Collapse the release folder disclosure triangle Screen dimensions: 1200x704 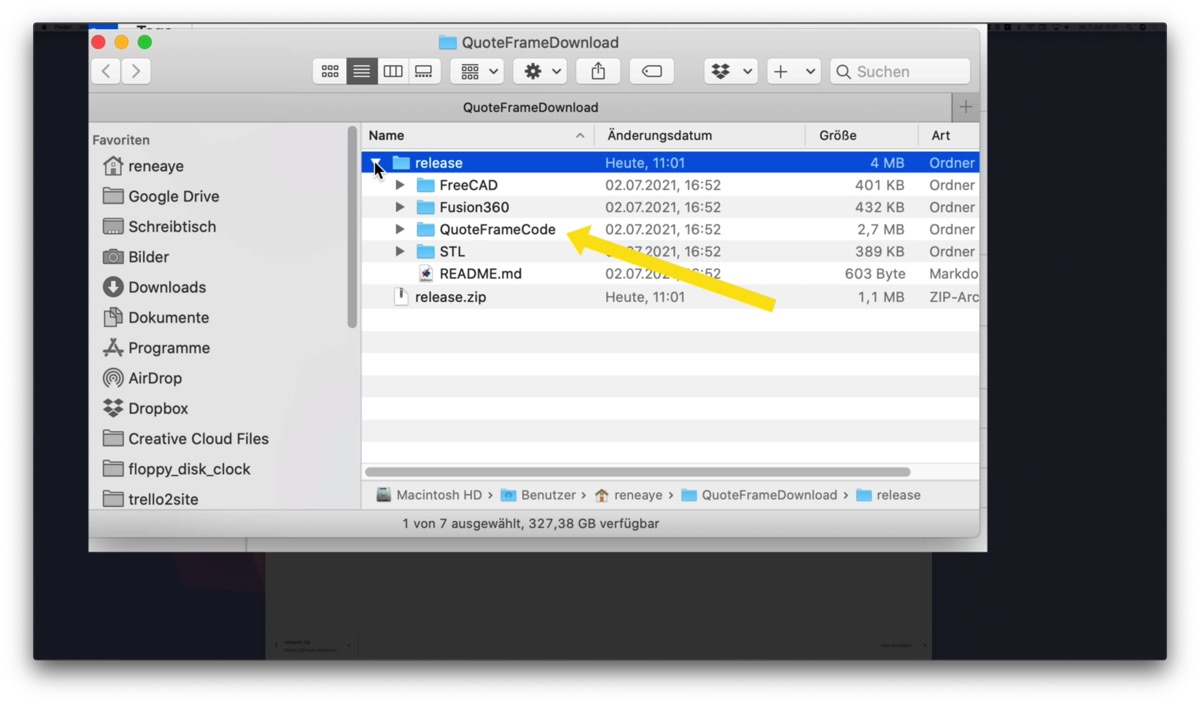coord(376,163)
